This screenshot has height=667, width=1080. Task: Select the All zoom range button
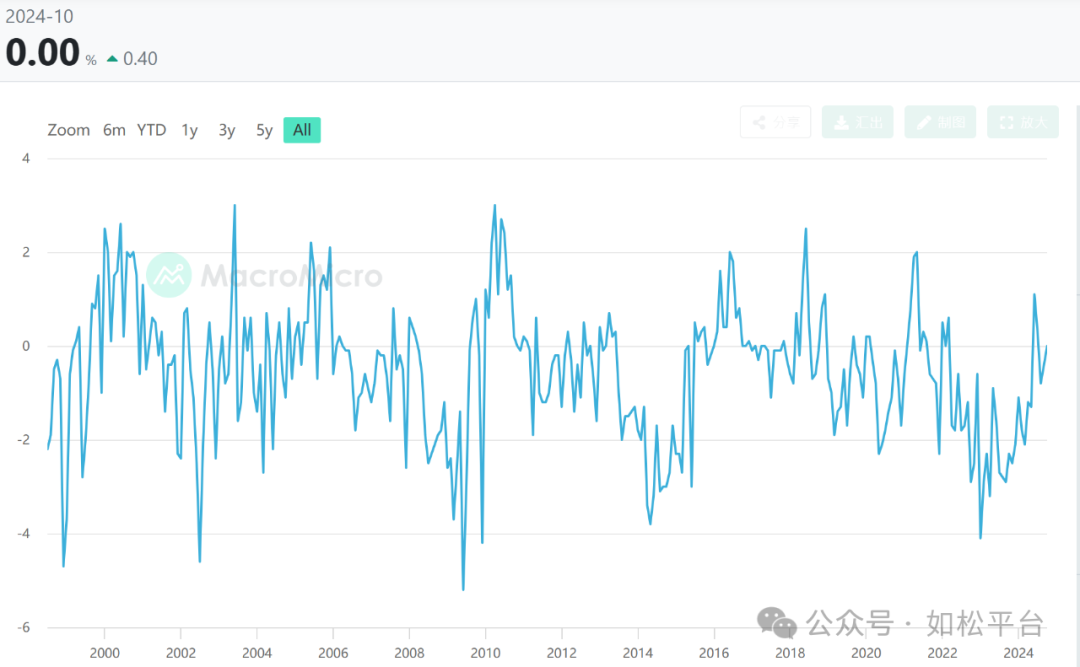coord(302,130)
